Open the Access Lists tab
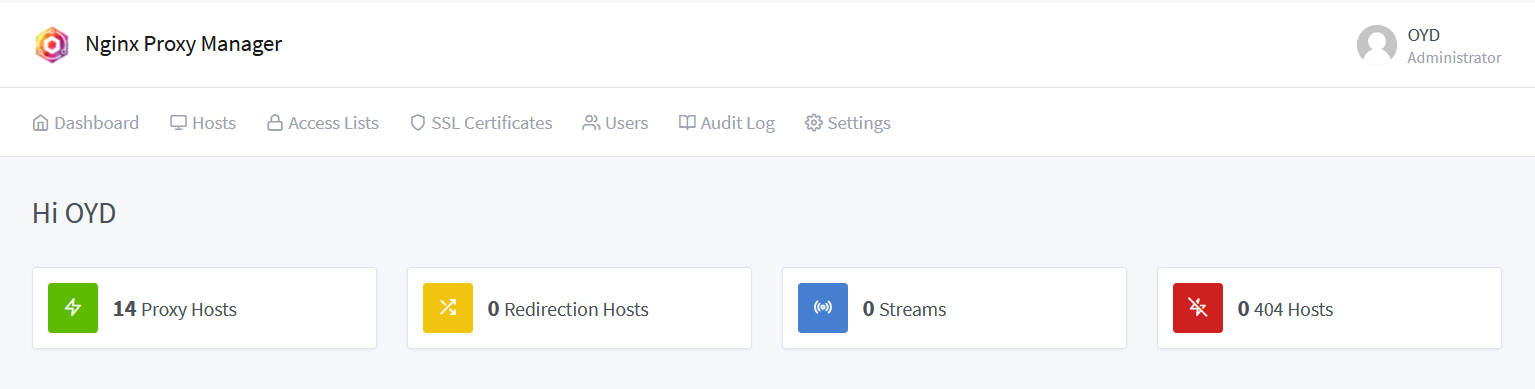This screenshot has width=1535, height=389. click(x=323, y=123)
